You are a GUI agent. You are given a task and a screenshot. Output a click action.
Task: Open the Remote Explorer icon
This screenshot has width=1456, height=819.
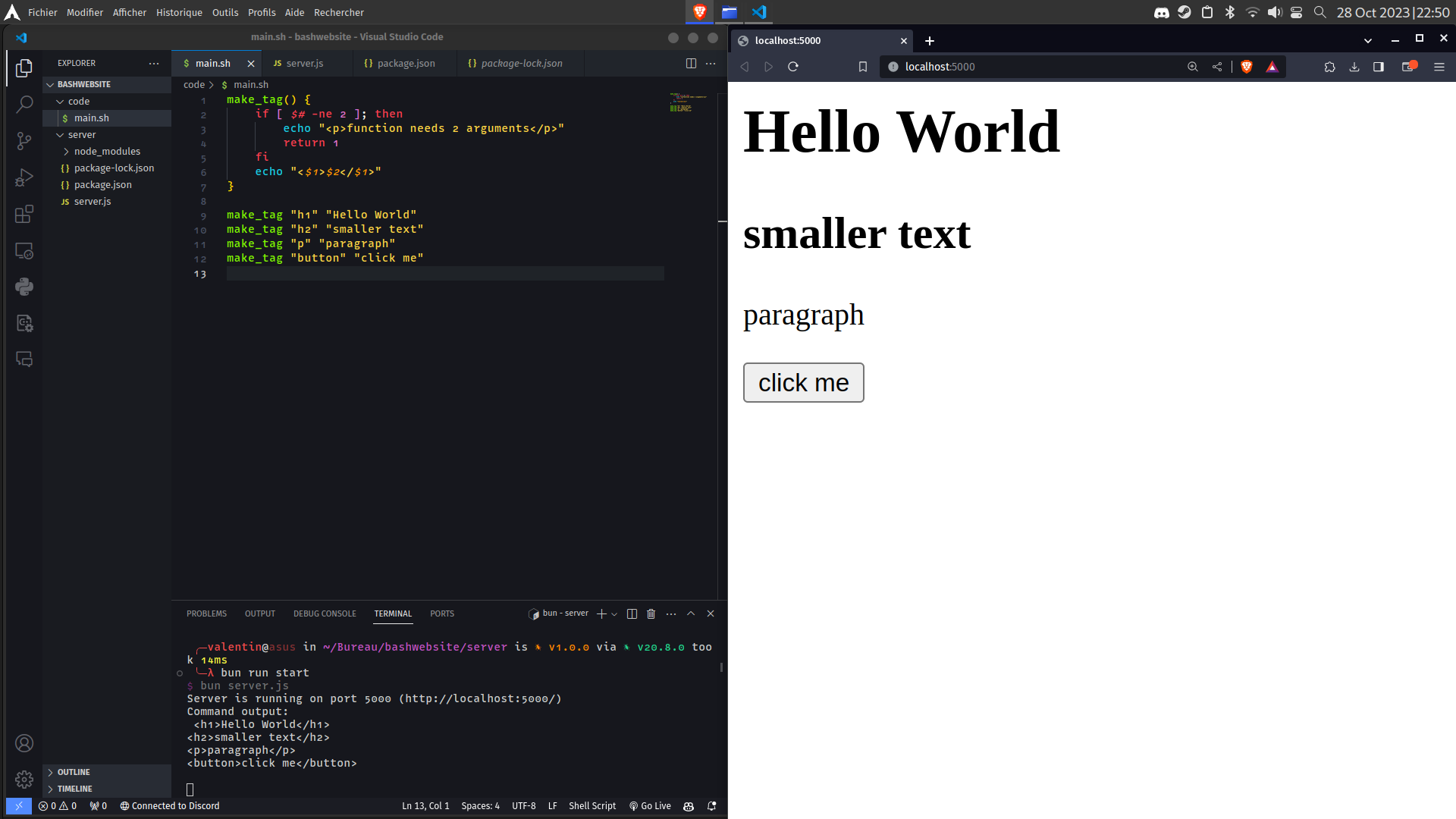pyautogui.click(x=24, y=252)
